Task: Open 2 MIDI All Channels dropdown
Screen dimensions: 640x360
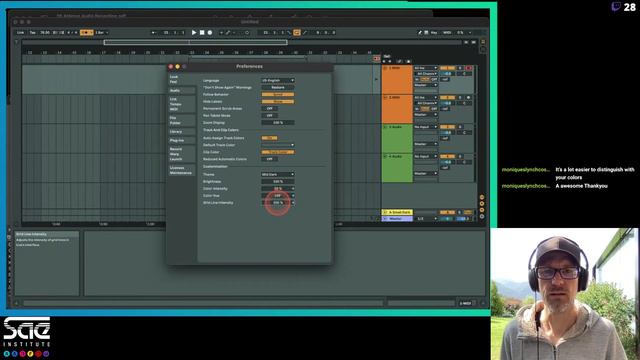Action: [426, 103]
